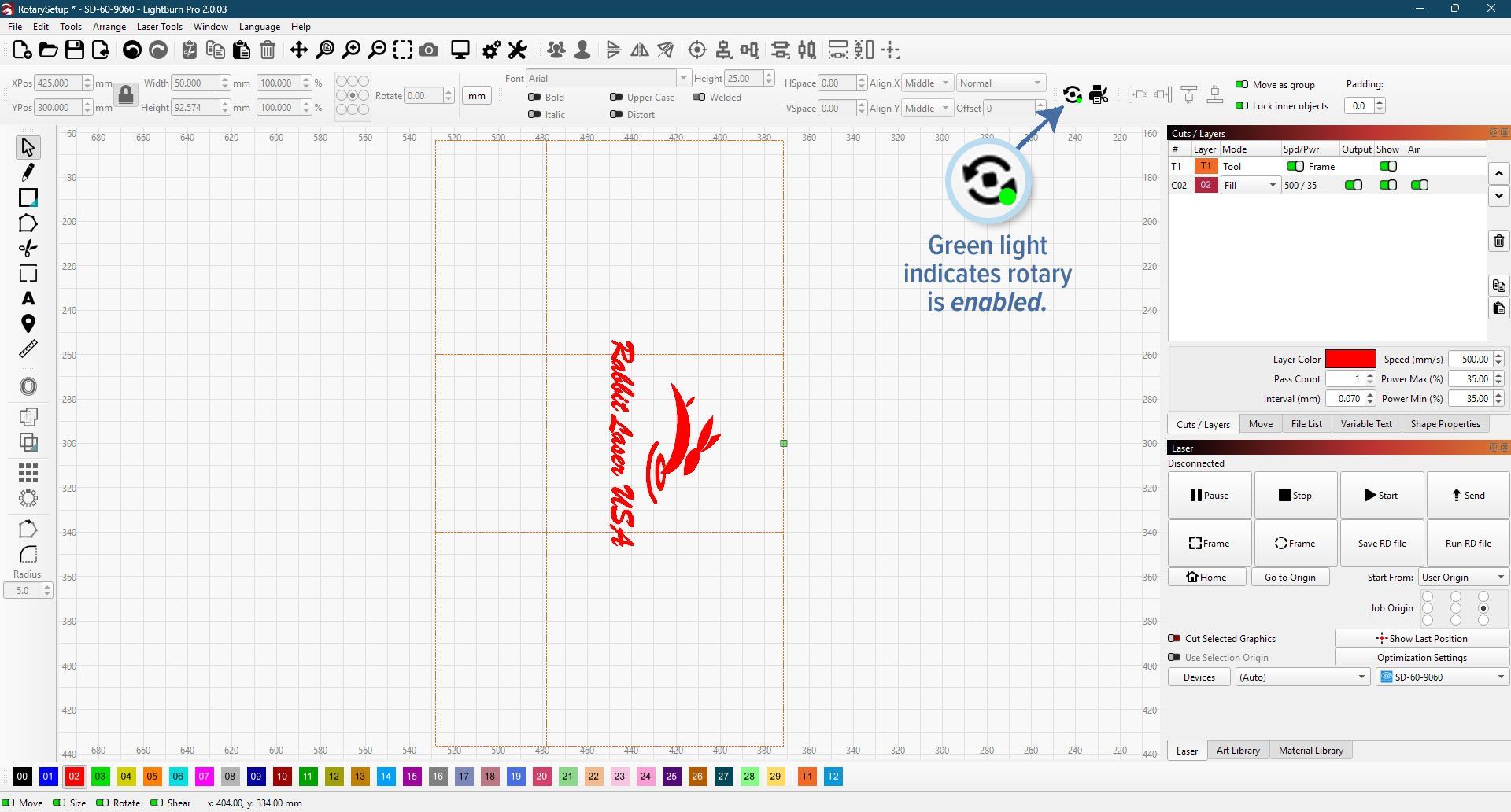The height and width of the screenshot is (812, 1511).
Task: Toggle Lock inner objects switch
Action: coord(1242,105)
